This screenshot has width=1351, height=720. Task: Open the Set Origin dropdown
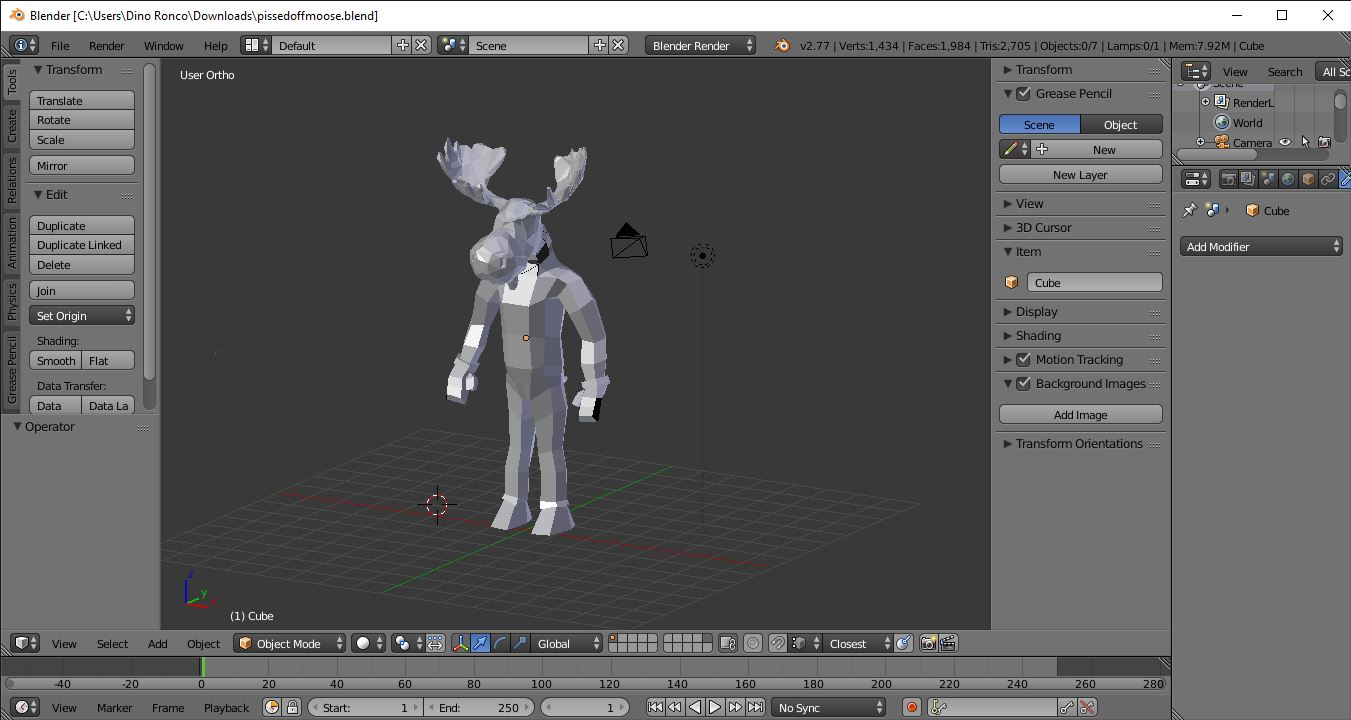click(82, 315)
